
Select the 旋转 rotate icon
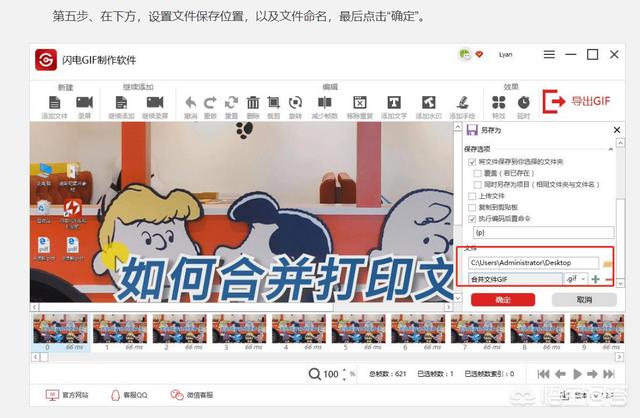tap(295, 102)
